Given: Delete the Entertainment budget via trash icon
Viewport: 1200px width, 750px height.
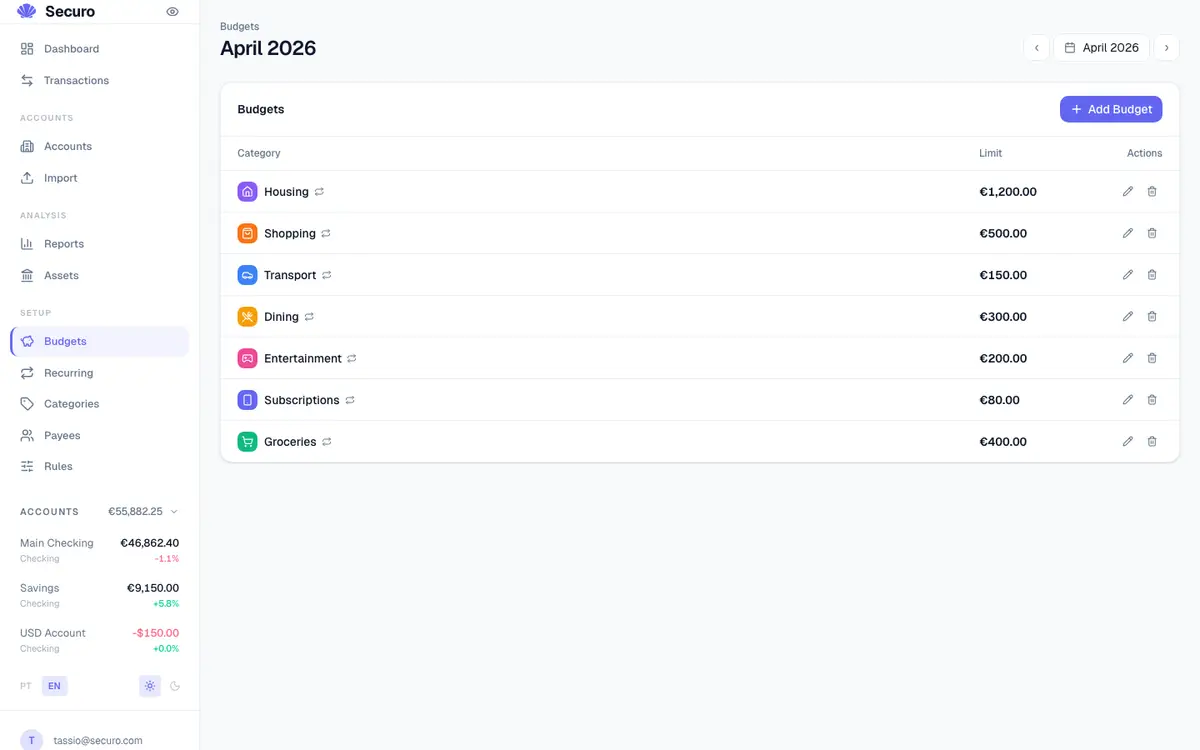Looking at the screenshot, I should (x=1152, y=358).
